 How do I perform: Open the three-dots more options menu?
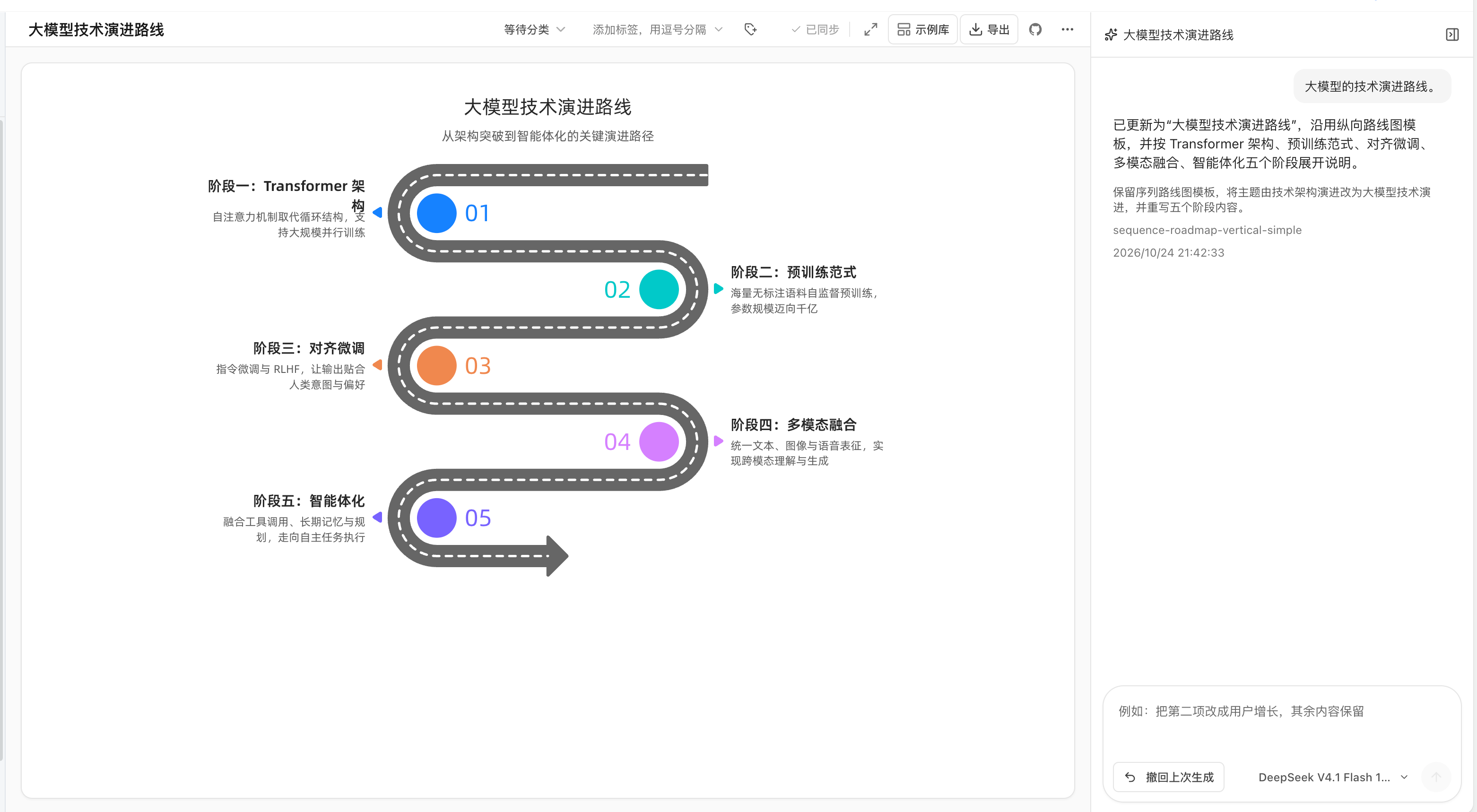1067,29
